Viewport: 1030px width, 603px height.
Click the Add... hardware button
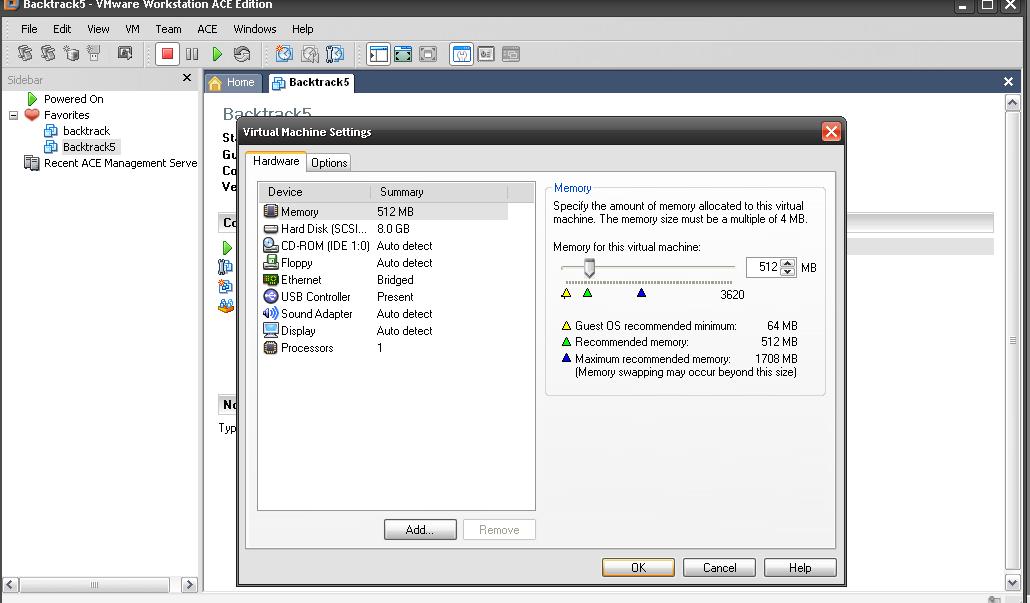(x=420, y=529)
